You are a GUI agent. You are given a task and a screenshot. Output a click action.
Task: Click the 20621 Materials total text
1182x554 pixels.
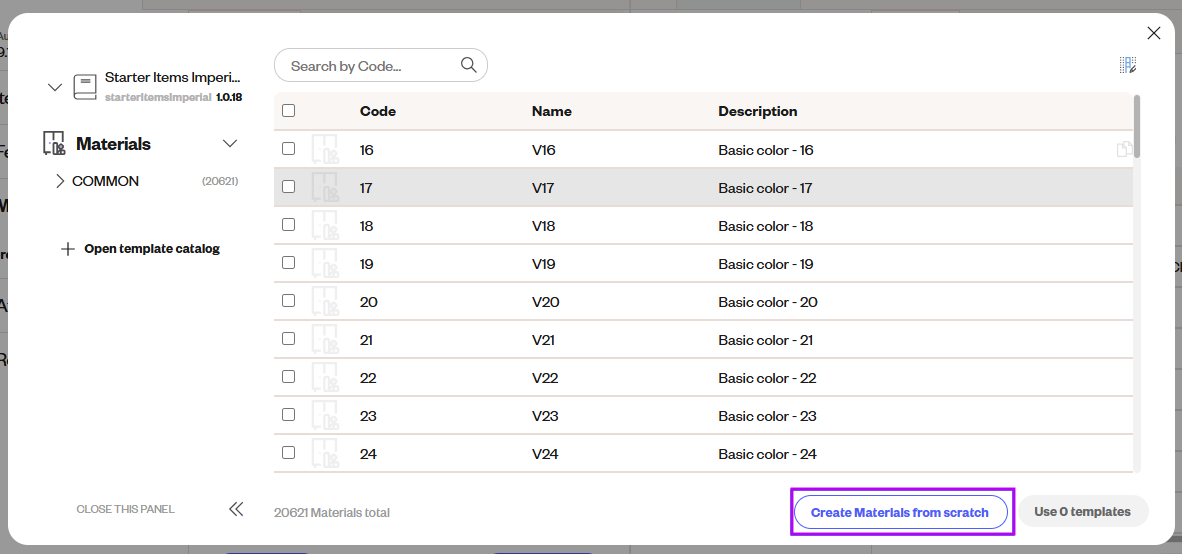point(332,512)
